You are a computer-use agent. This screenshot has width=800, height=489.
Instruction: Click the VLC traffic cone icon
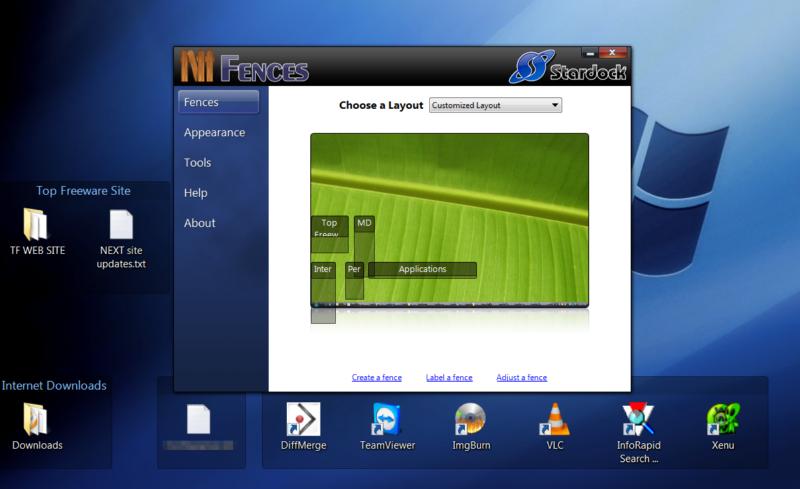[x=555, y=419]
